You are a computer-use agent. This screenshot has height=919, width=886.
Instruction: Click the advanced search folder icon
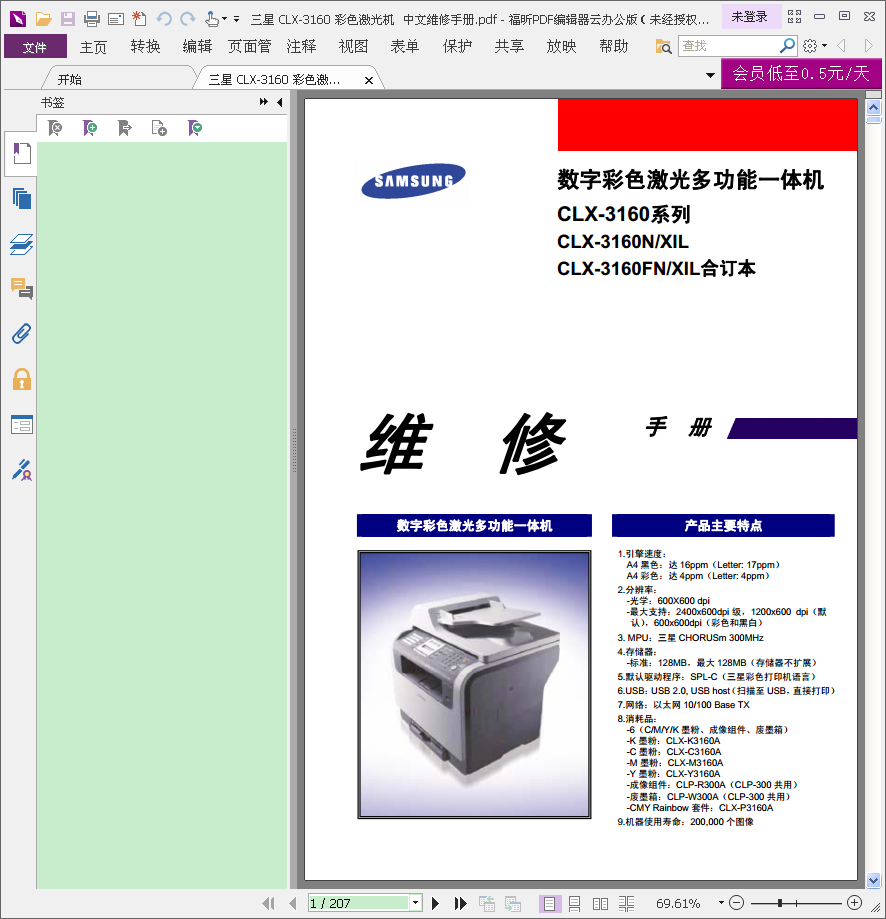coord(663,46)
